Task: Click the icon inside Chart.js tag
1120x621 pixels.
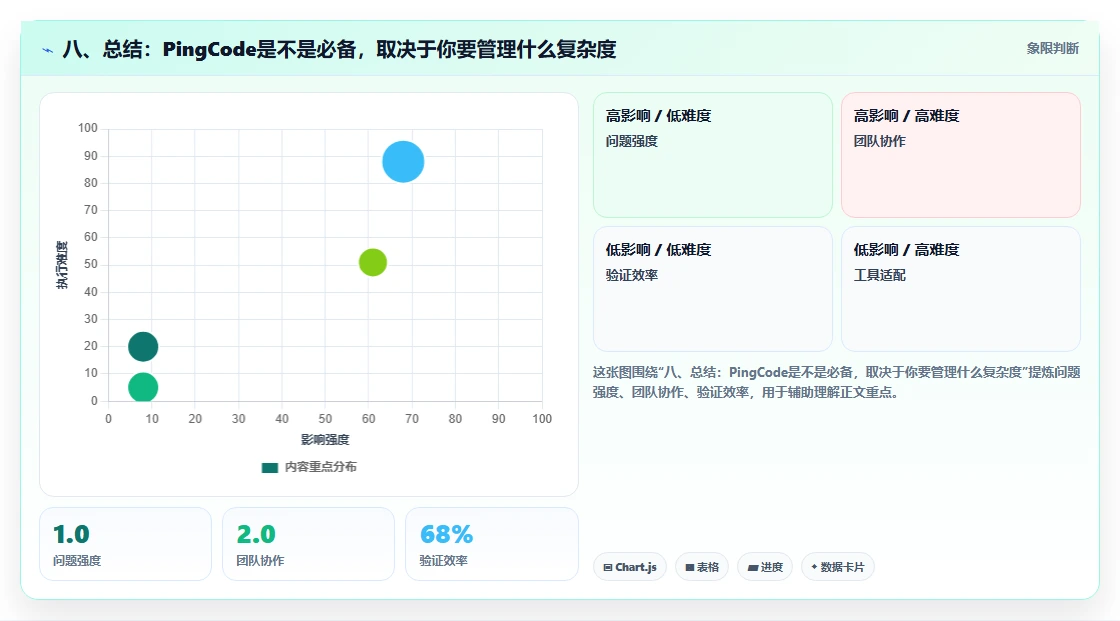Action: point(608,567)
